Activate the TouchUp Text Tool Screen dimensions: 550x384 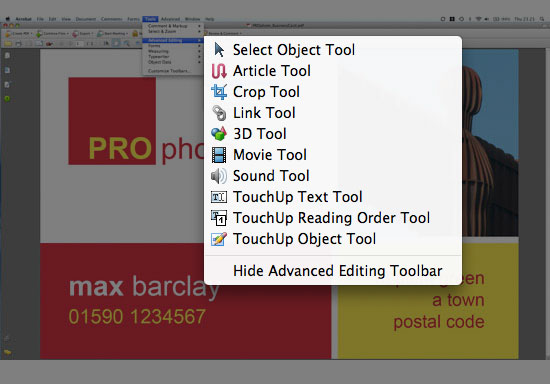coord(333,197)
